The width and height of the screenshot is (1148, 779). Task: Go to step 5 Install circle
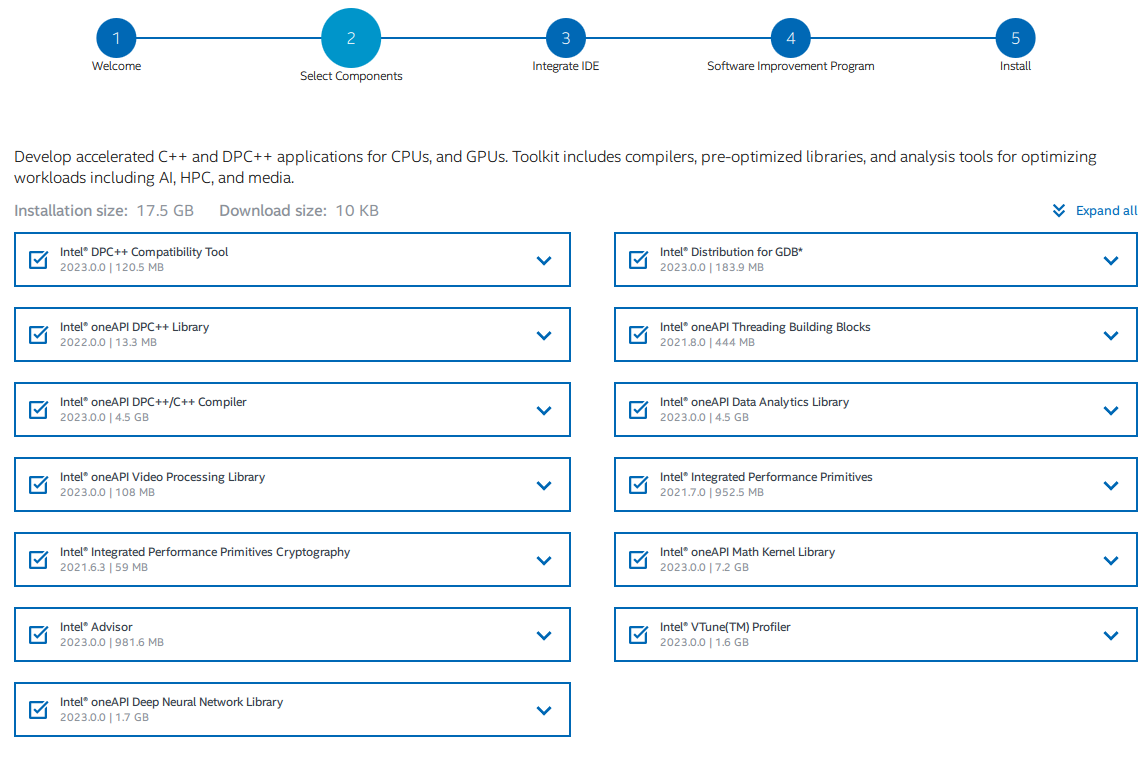(x=1015, y=38)
